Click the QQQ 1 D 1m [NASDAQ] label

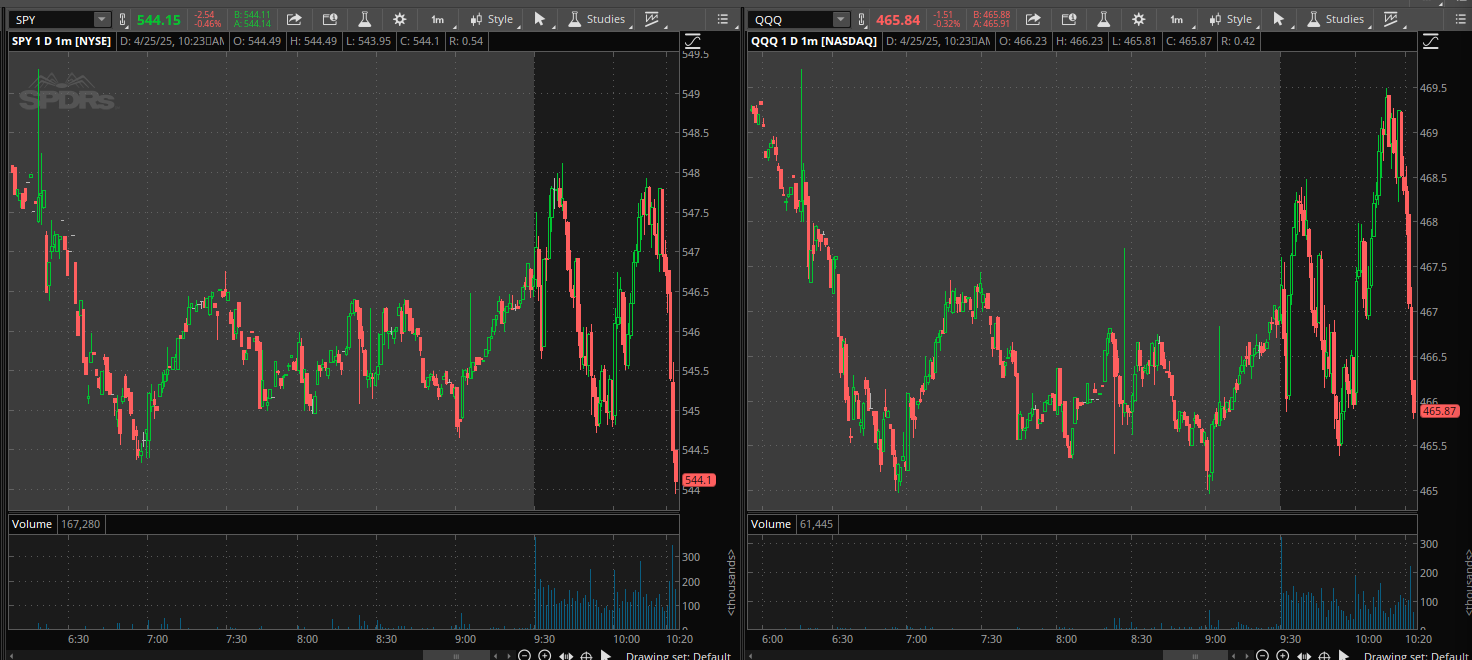tap(814, 41)
